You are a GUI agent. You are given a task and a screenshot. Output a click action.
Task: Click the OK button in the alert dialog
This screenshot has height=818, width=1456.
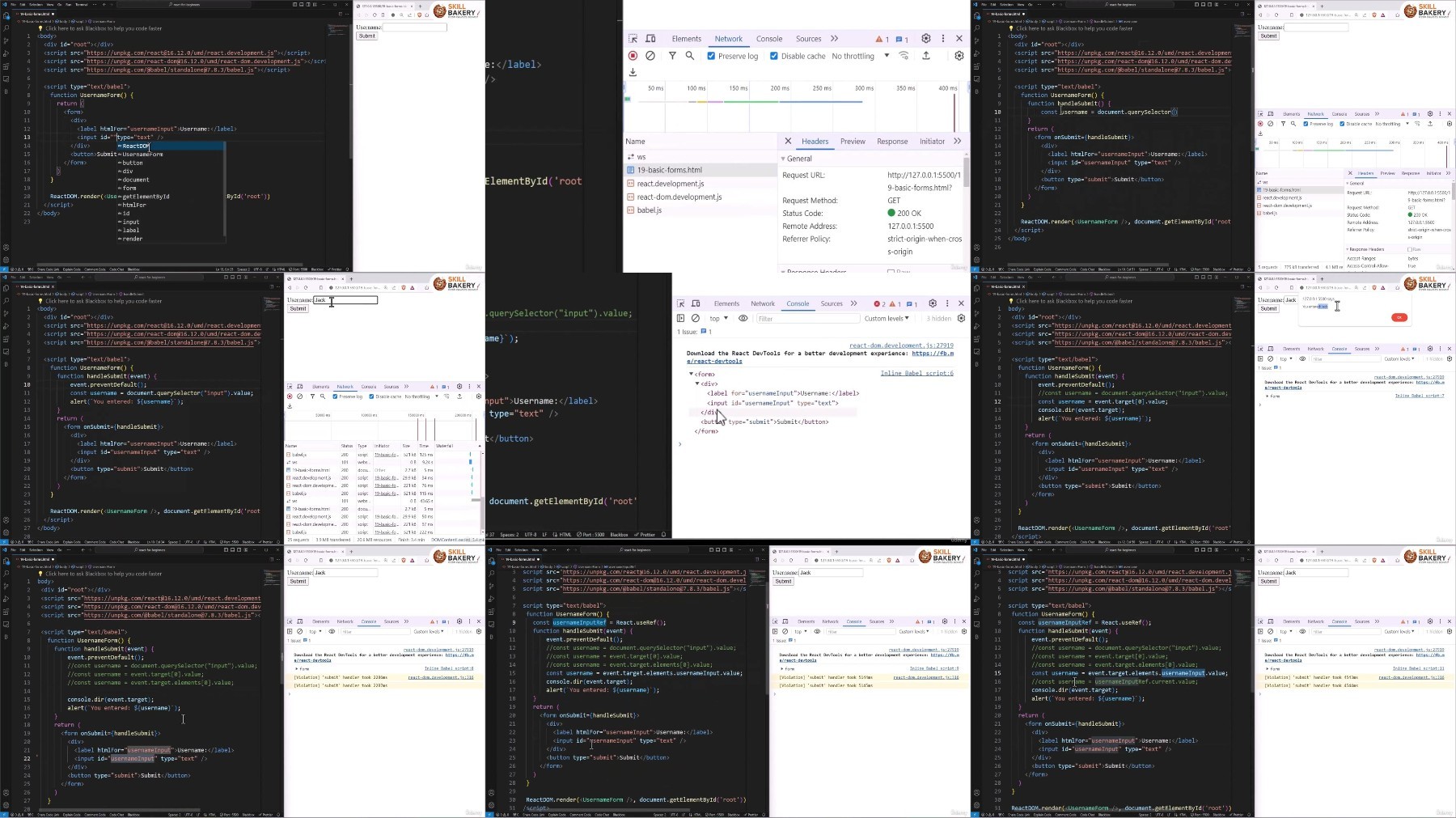tap(1399, 317)
